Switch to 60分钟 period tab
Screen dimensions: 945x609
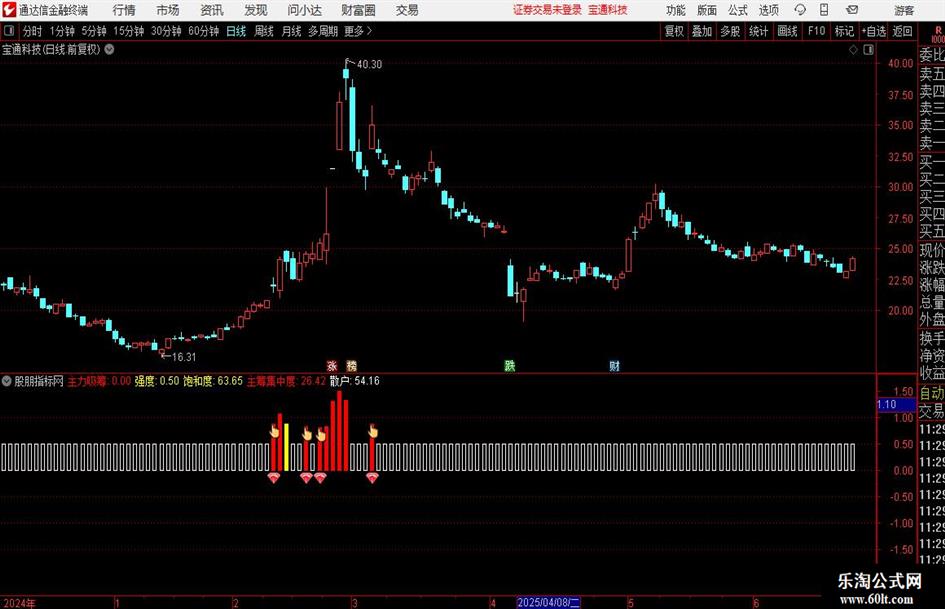tap(204, 31)
